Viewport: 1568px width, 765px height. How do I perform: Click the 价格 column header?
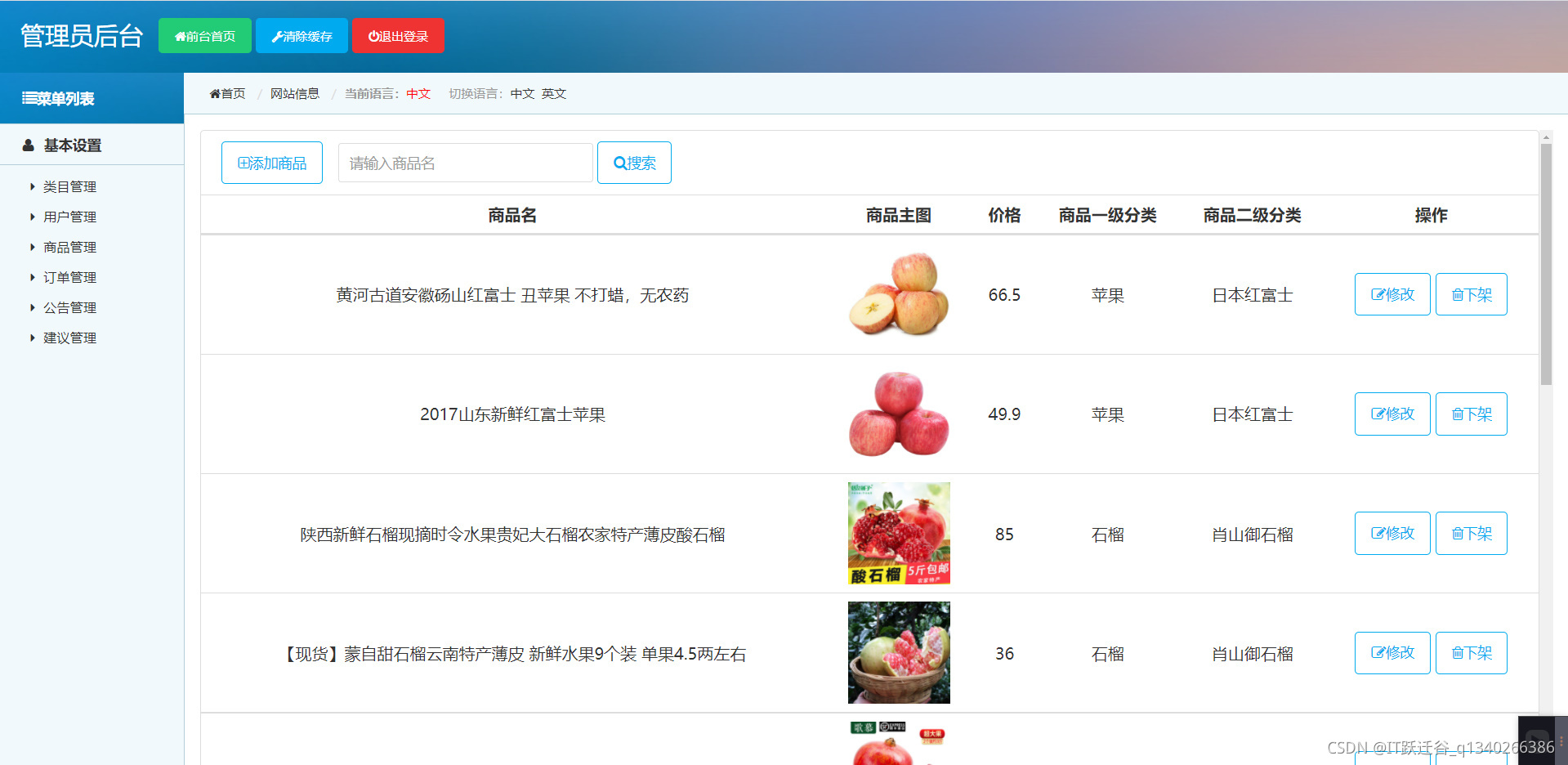tap(1004, 215)
